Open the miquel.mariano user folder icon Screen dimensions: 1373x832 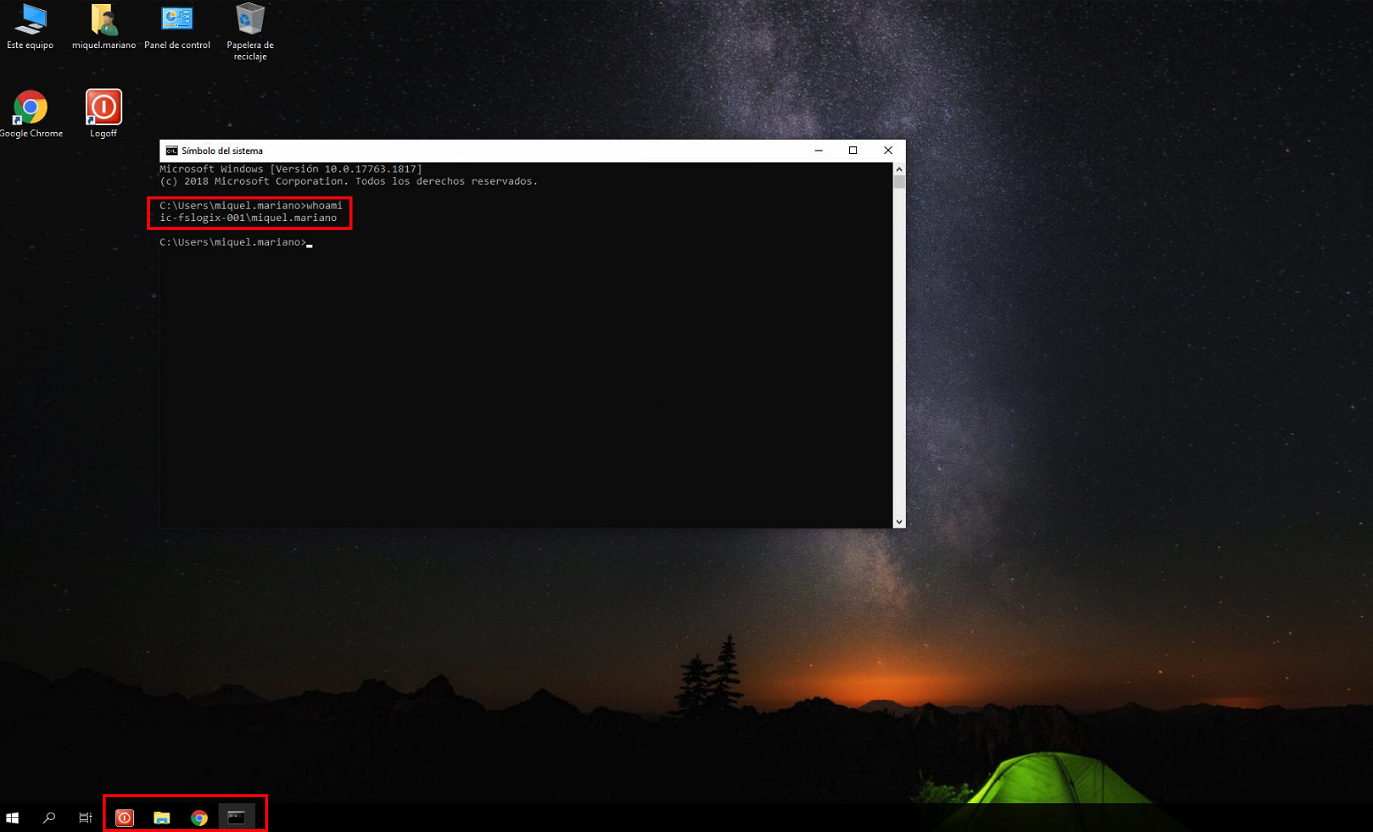tap(104, 26)
